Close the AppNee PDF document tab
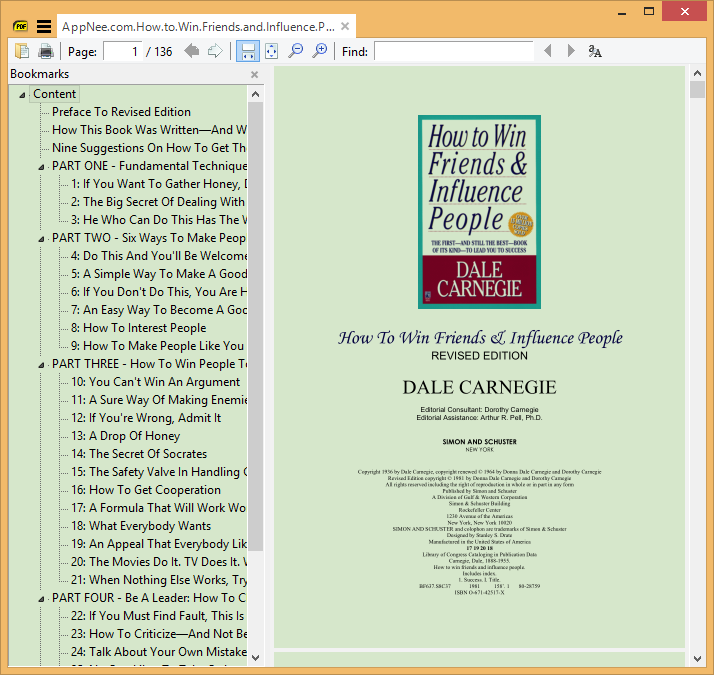 345,26
